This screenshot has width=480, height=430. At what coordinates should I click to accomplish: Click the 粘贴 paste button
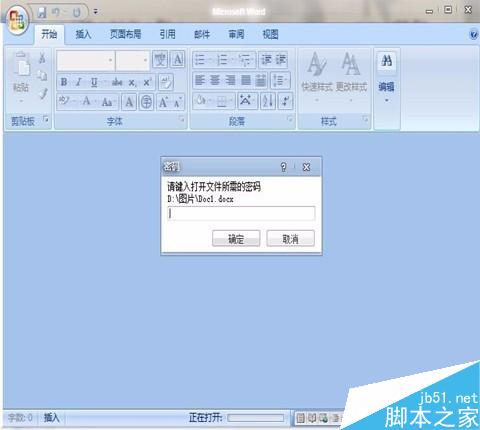click(21, 77)
